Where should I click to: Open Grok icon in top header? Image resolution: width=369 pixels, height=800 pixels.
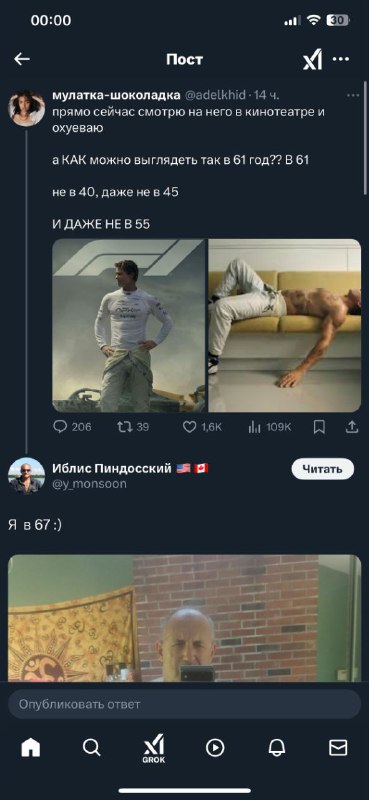312,60
